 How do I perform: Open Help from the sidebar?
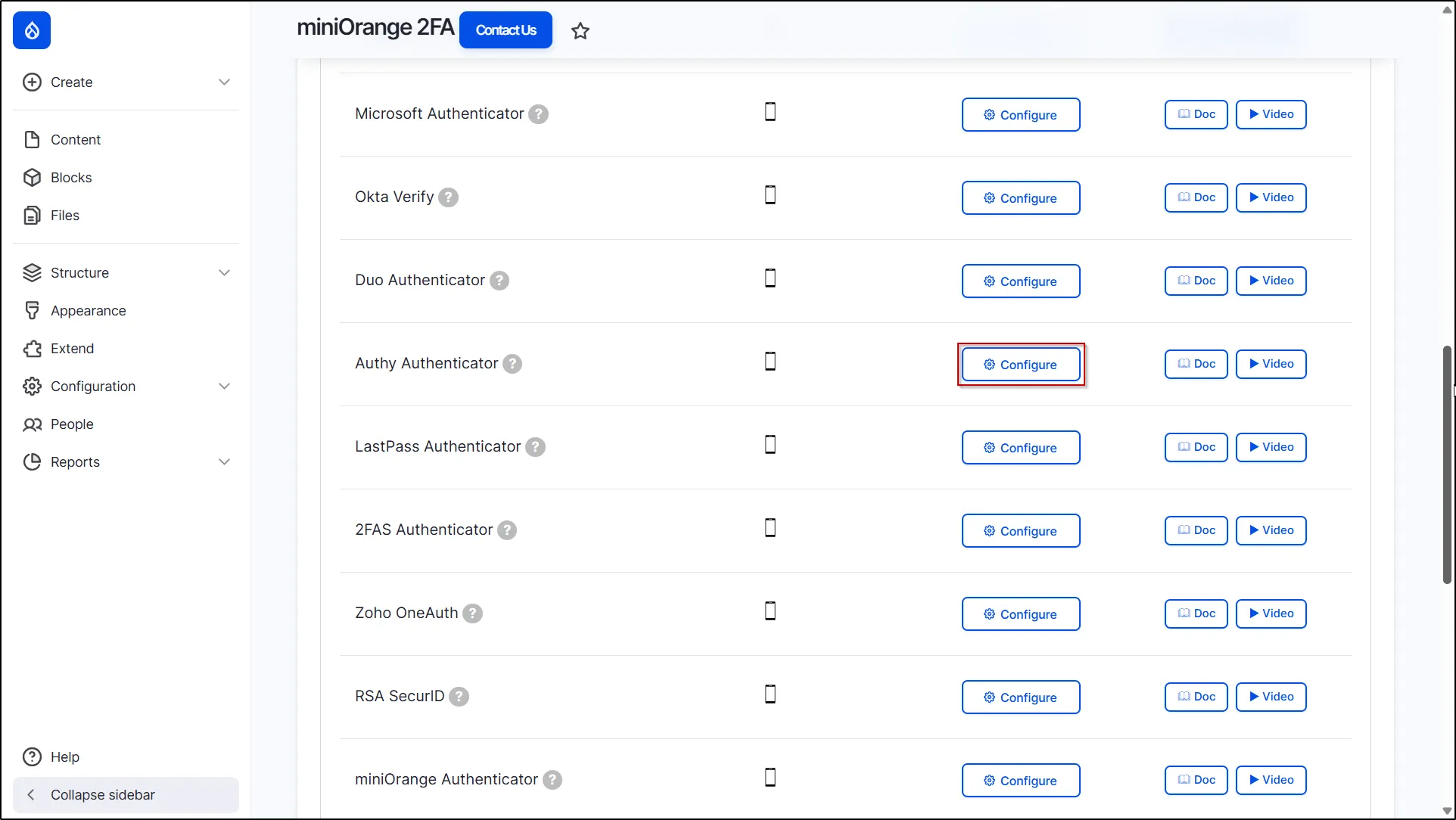pos(126,757)
